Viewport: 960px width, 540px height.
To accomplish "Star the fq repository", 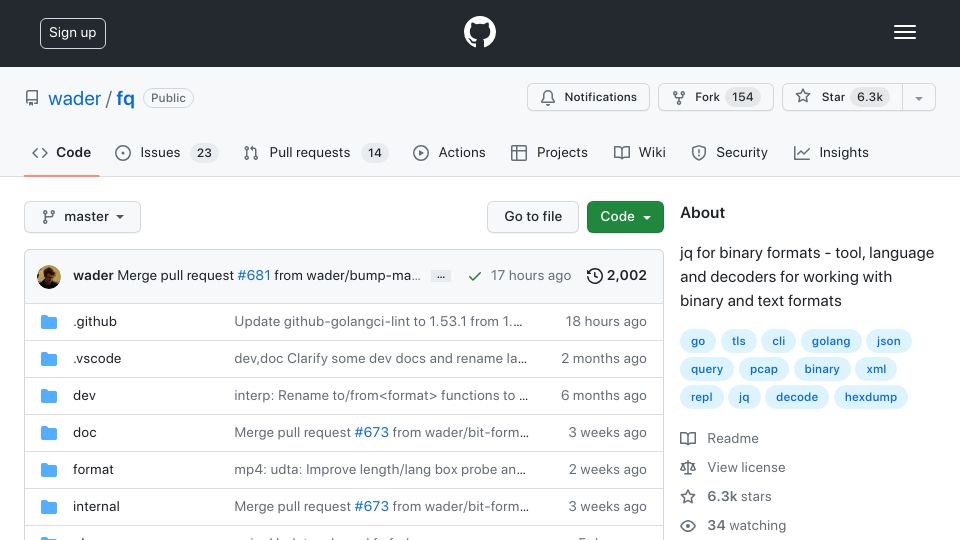I will click(x=842, y=97).
